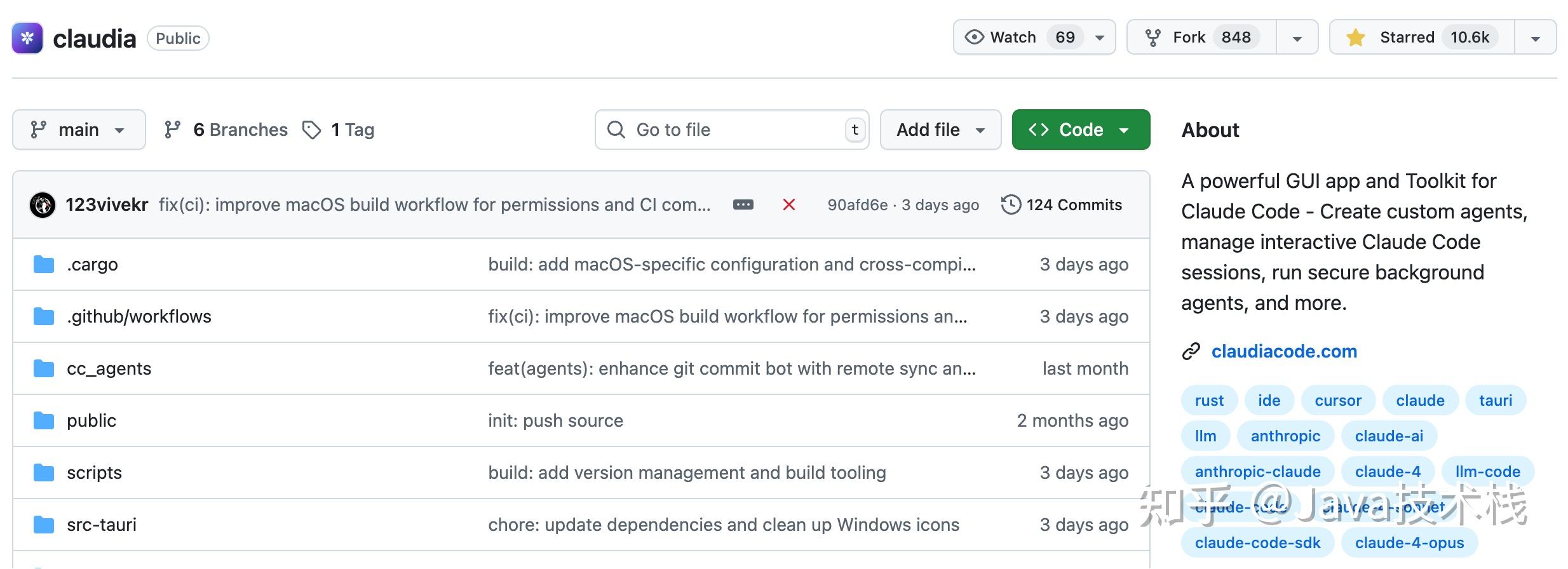Open the 124 Commits history link
Image resolution: width=1568 pixels, height=569 pixels.
point(1062,204)
